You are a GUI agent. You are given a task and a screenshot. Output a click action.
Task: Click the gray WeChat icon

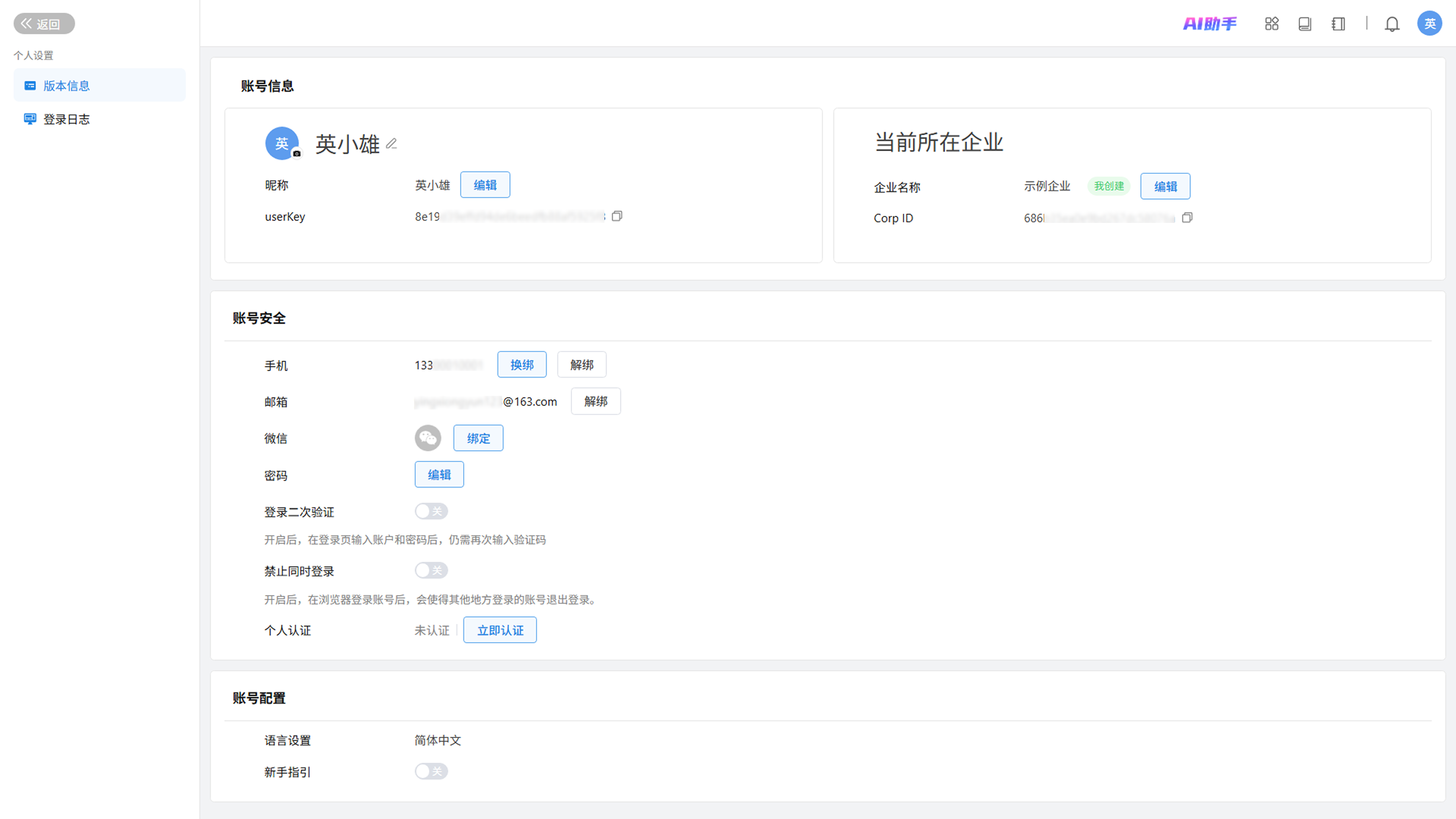pos(428,438)
